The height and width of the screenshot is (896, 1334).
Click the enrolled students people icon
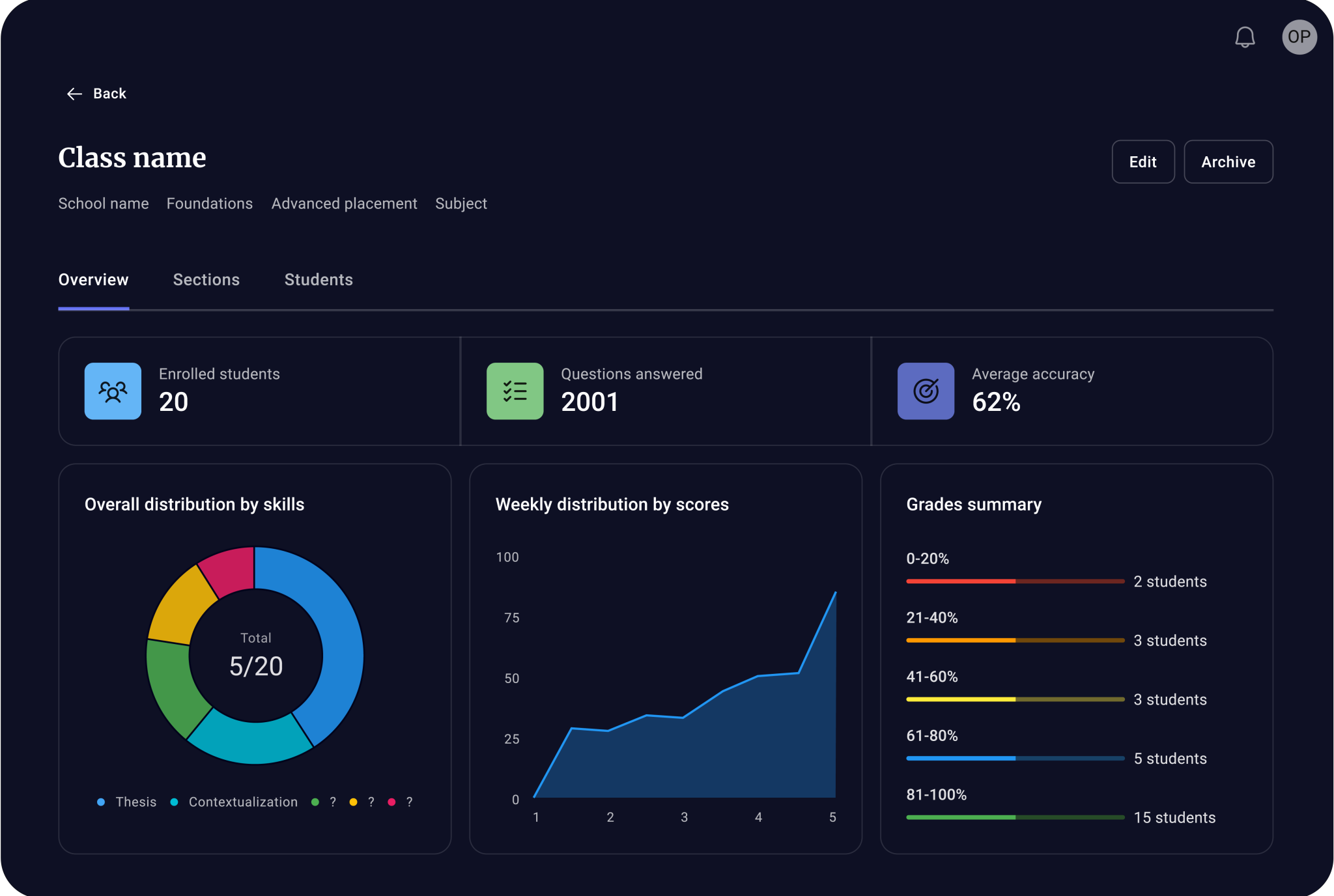(x=113, y=391)
